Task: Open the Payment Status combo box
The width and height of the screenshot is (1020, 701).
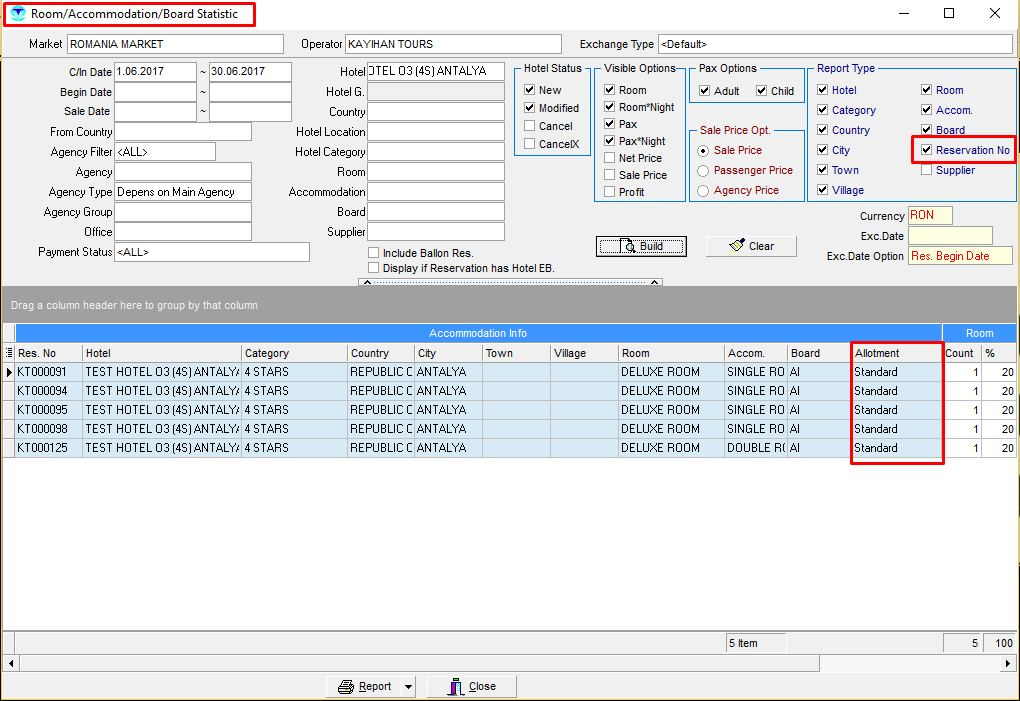Action: pos(212,252)
